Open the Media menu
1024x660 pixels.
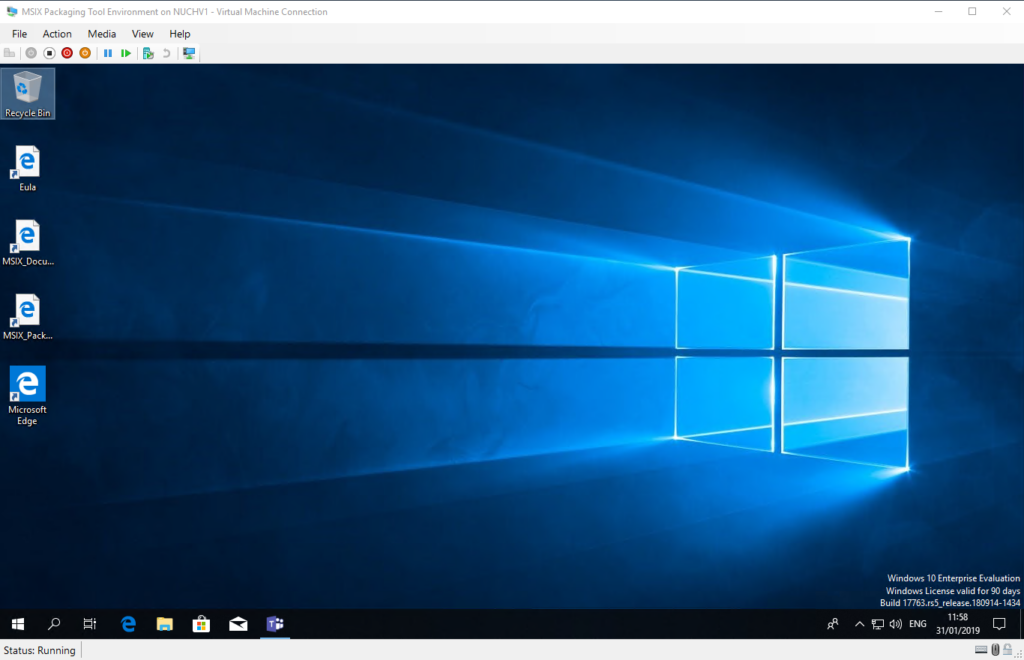pyautogui.click(x=102, y=34)
